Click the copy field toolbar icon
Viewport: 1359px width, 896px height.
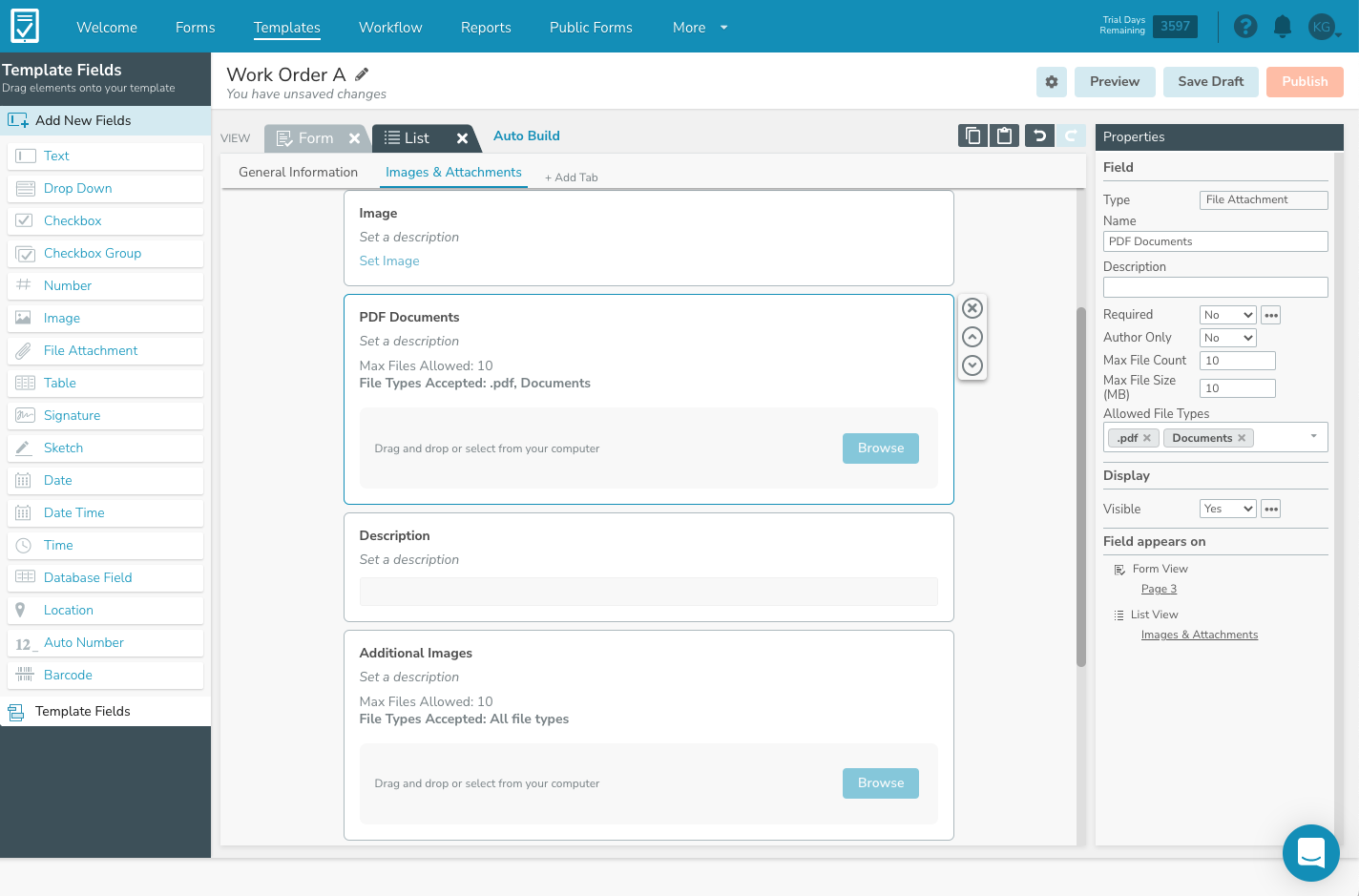pos(972,136)
